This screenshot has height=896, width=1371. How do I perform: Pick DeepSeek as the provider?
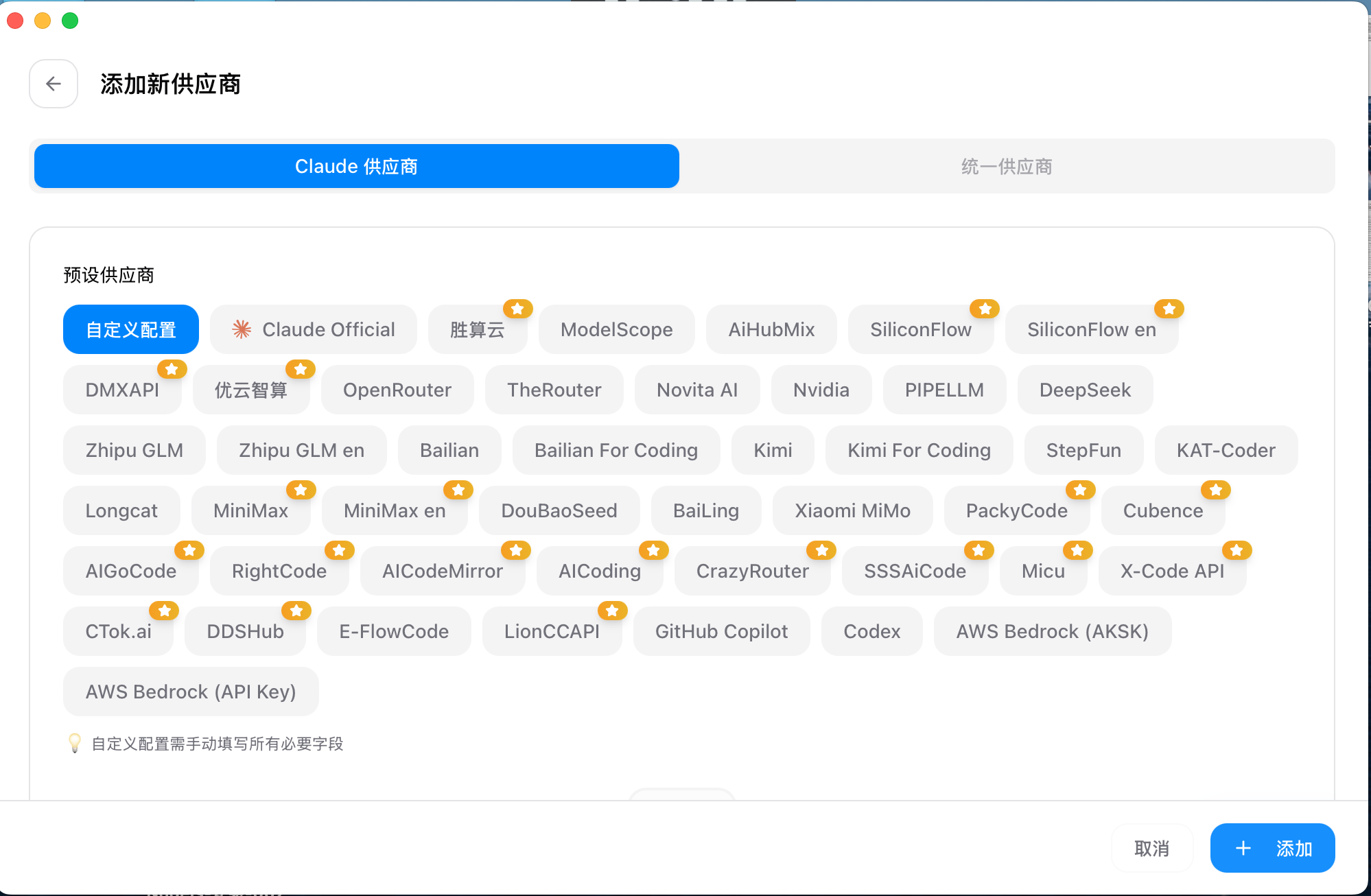(x=1085, y=390)
